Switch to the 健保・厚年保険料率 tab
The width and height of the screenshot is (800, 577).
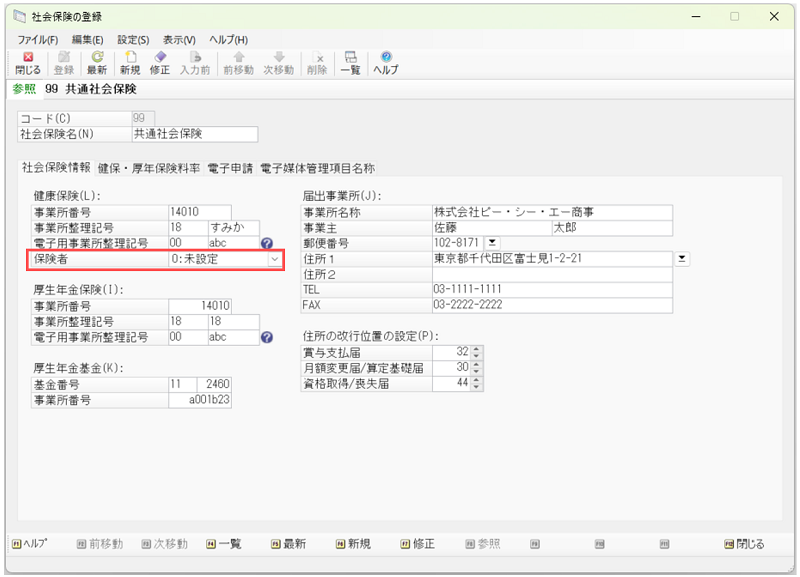[x=148, y=168]
